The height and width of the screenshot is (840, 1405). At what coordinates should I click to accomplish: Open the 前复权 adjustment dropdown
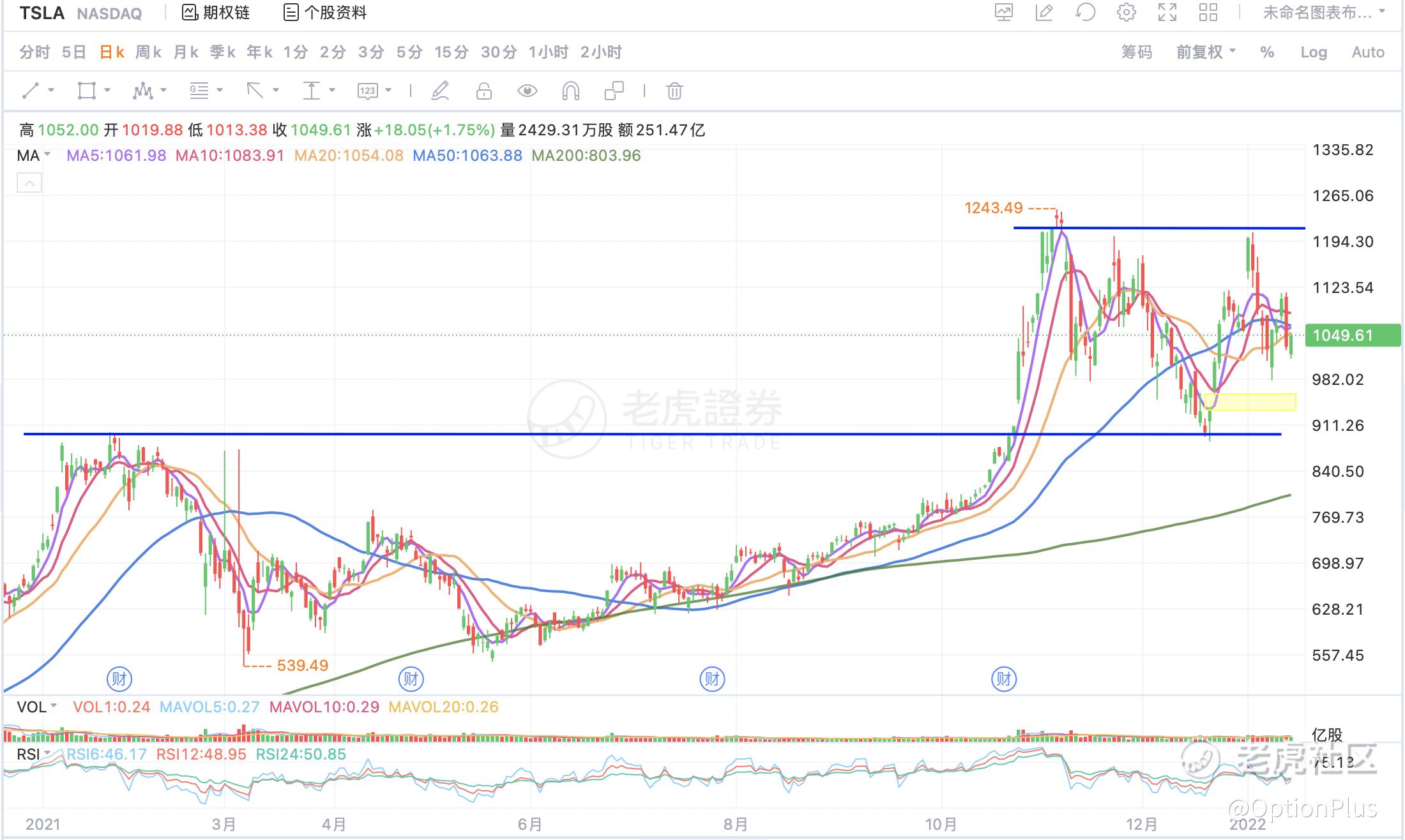(x=1206, y=52)
